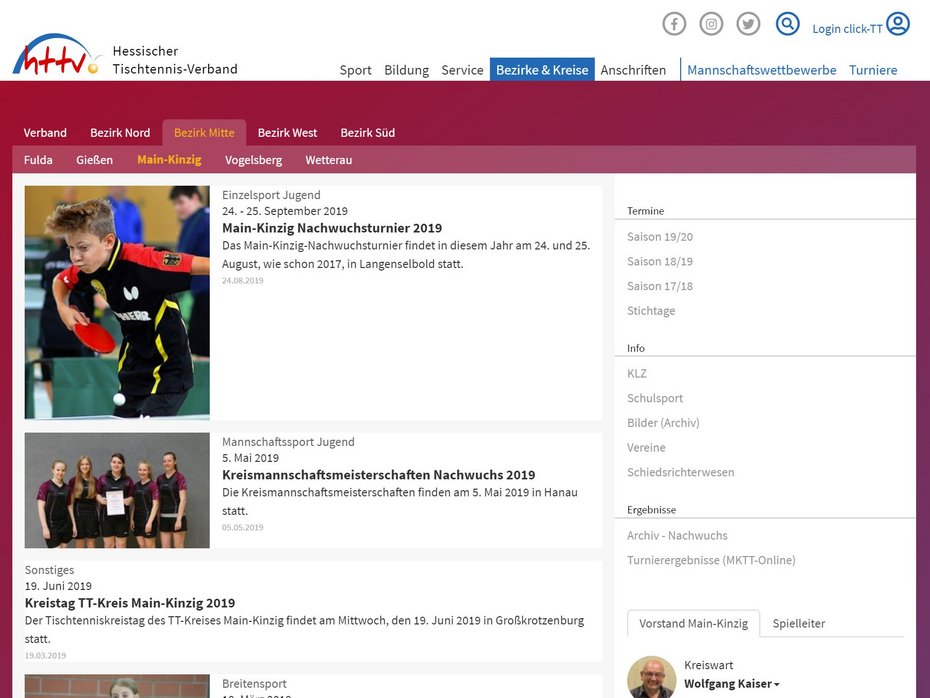Open the Bilder (Archiv) link
Screen dimensions: 930x698
(663, 423)
